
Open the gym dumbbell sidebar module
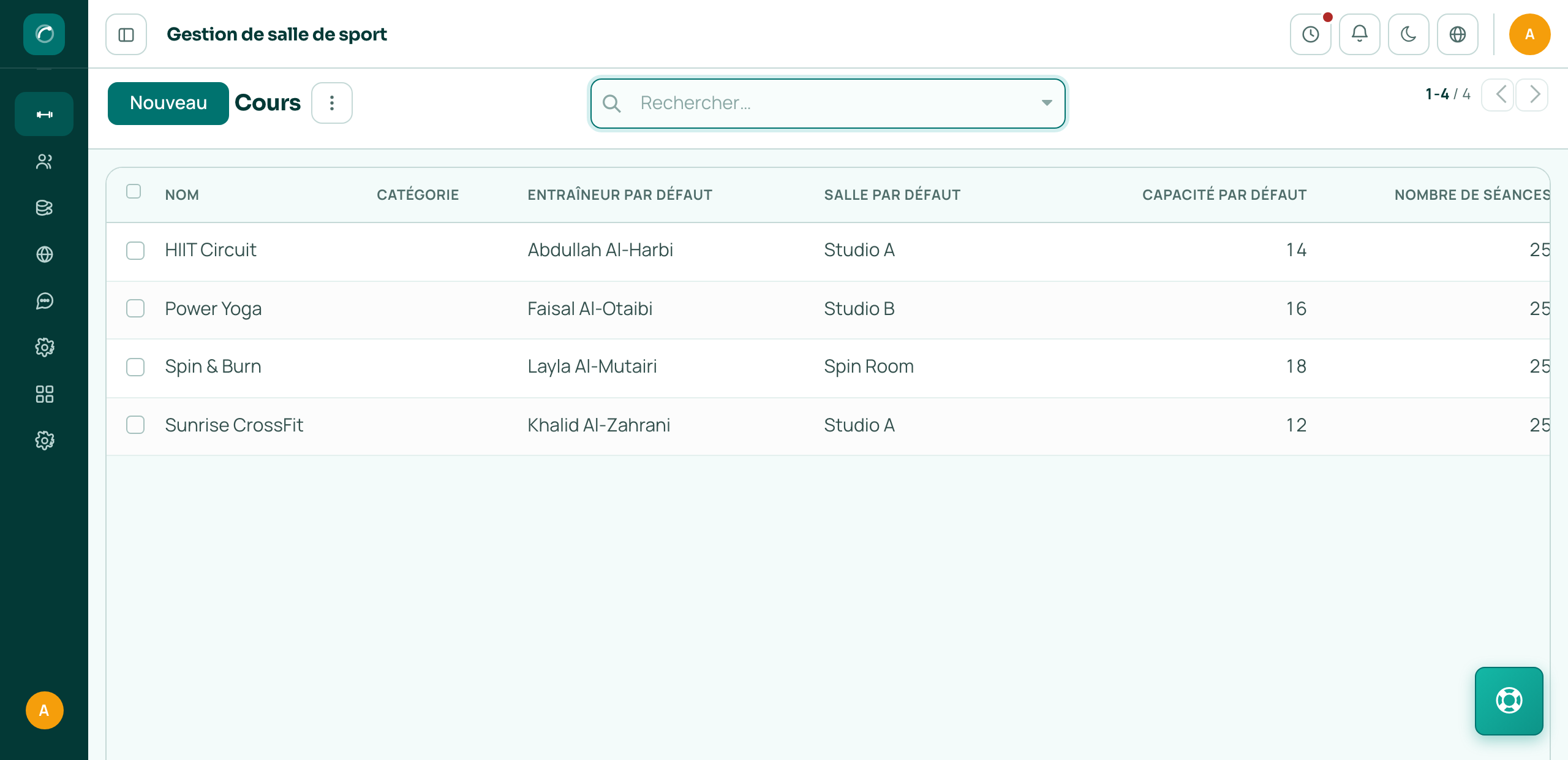tap(44, 115)
